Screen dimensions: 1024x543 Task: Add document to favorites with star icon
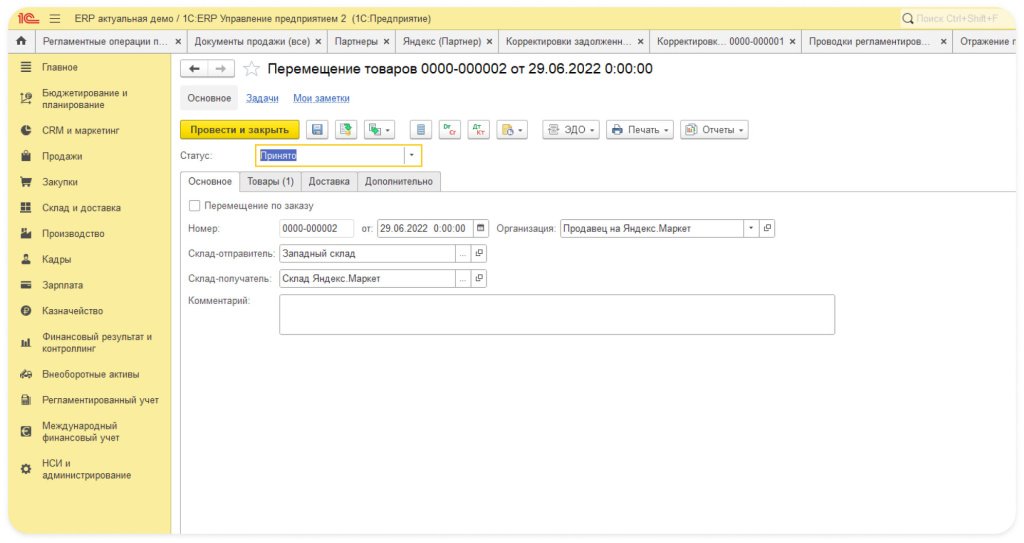(252, 69)
